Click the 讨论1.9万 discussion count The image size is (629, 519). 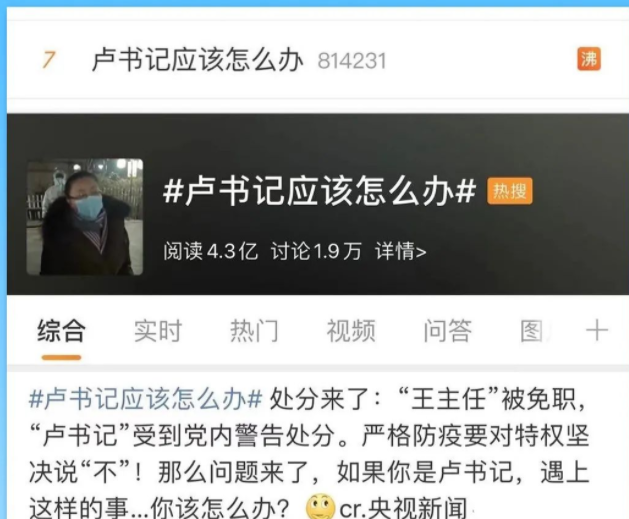[x=316, y=251]
